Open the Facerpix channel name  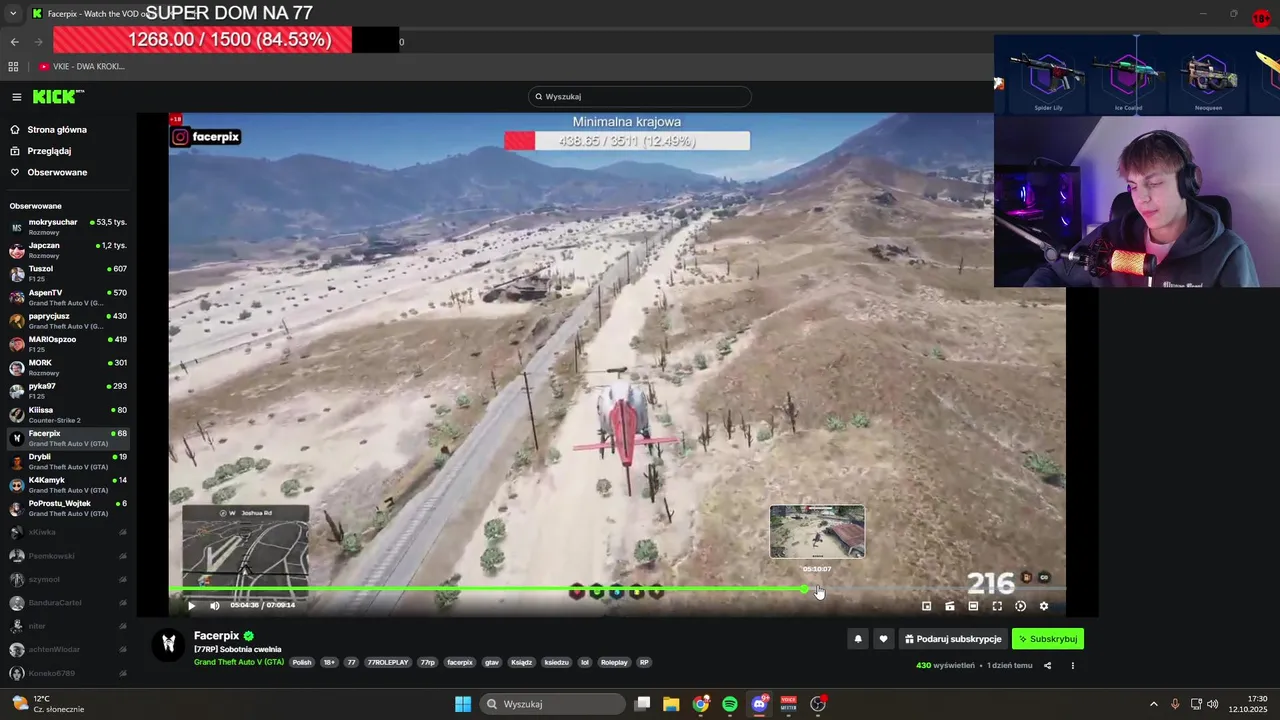(x=217, y=636)
